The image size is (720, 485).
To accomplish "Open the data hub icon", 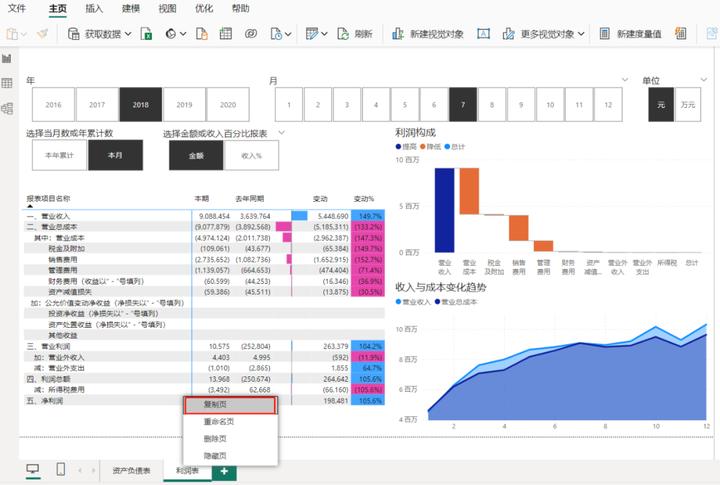I will (170, 34).
